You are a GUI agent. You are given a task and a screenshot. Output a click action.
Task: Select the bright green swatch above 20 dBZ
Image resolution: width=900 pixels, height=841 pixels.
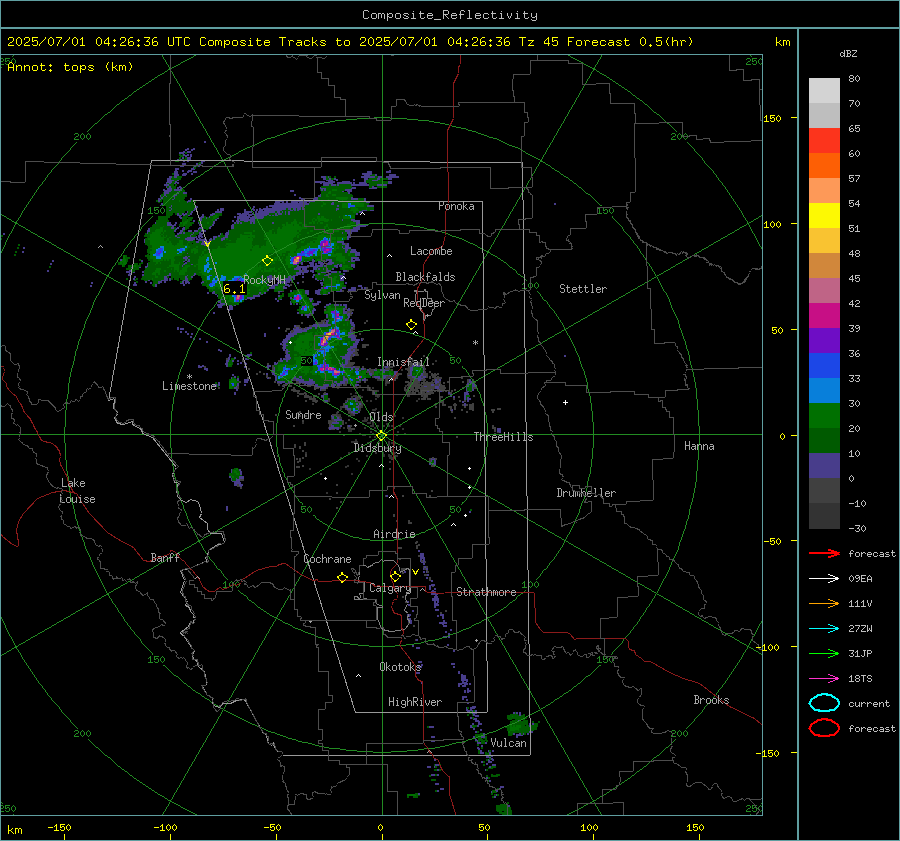(x=824, y=416)
